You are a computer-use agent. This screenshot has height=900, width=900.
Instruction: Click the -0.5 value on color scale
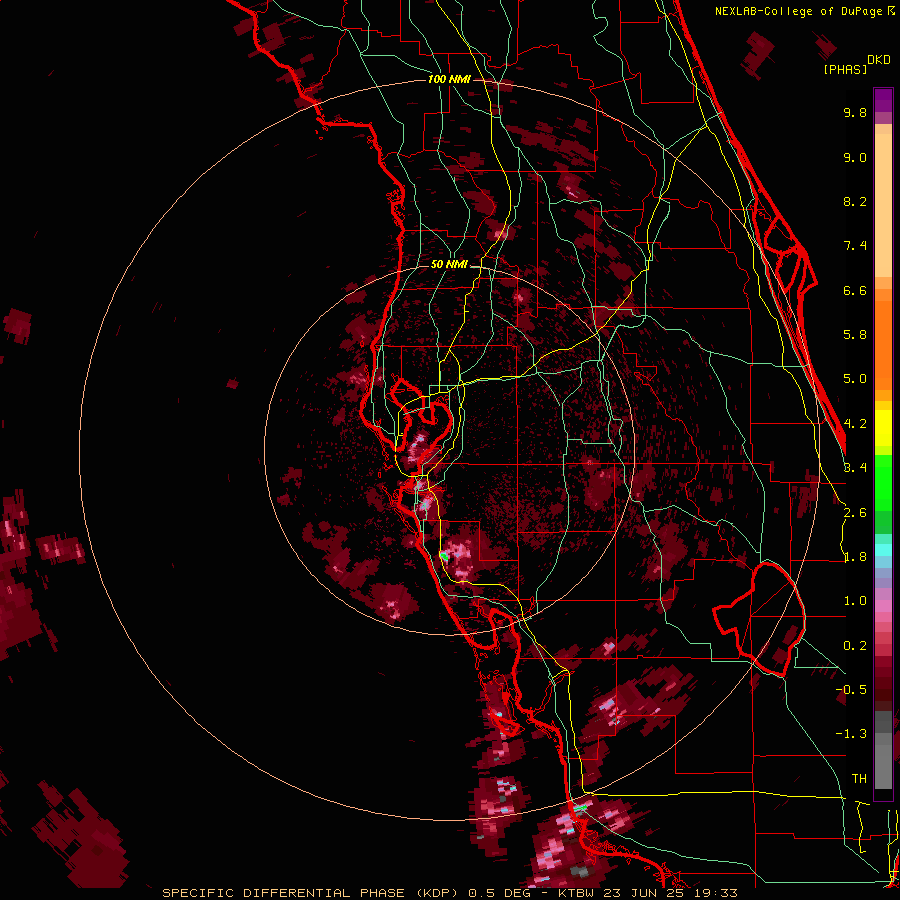(851, 690)
